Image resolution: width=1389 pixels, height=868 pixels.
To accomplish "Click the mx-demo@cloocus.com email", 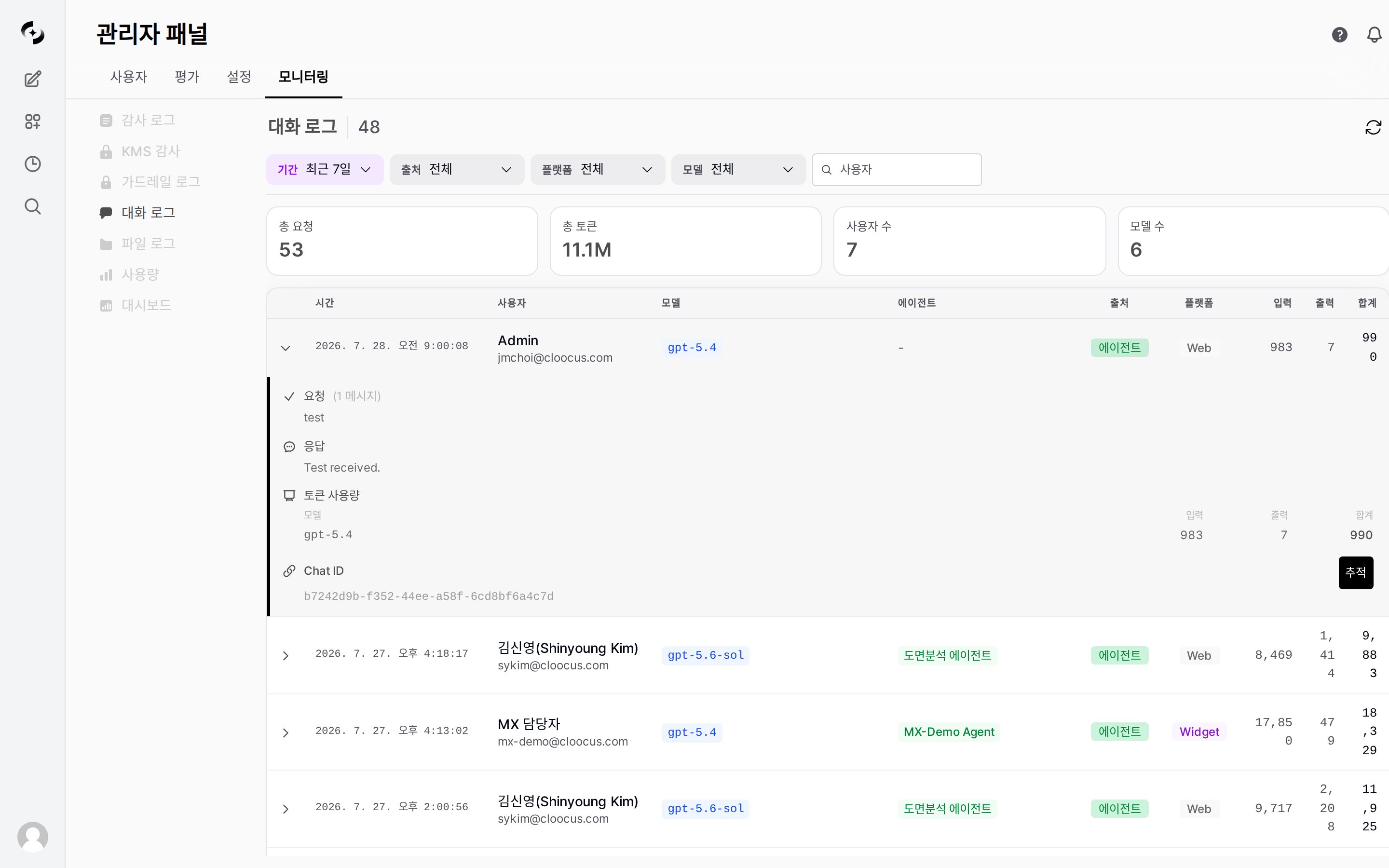I will pos(562,742).
